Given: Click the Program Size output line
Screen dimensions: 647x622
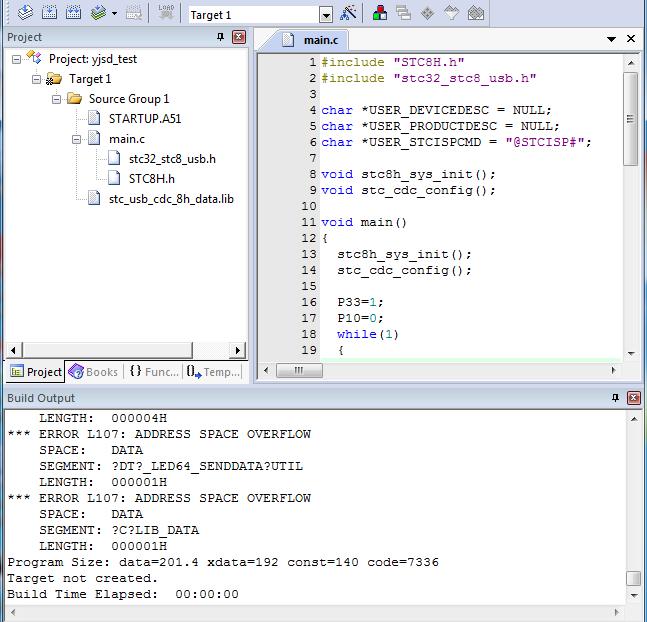Looking at the screenshot, I should coord(223,562).
